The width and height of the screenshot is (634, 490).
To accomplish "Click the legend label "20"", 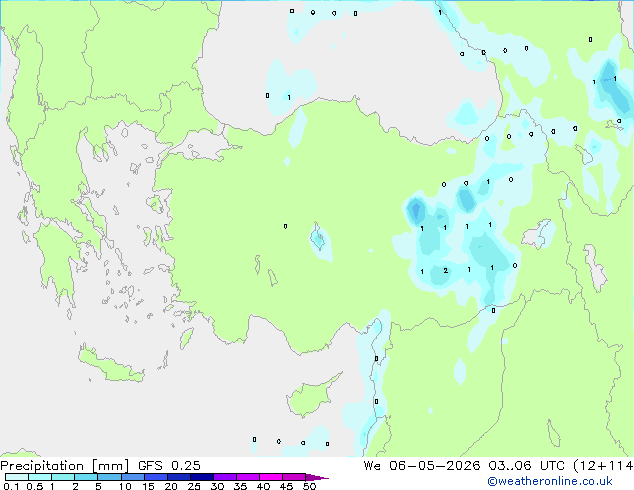I will pyautogui.click(x=171, y=486).
